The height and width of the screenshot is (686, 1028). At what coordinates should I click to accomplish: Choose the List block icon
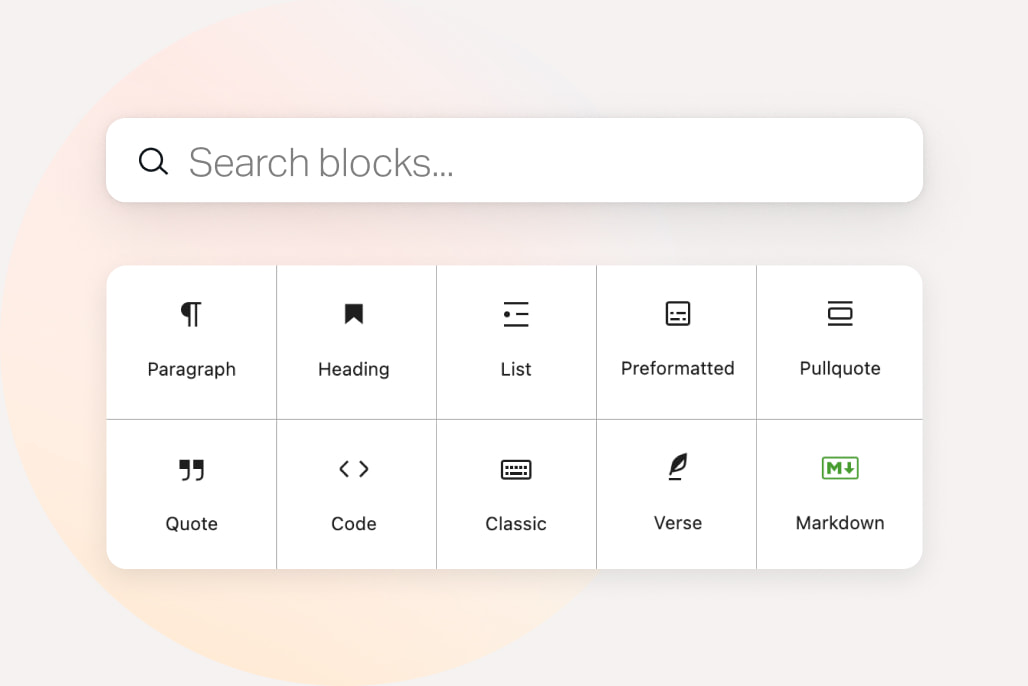click(x=516, y=313)
